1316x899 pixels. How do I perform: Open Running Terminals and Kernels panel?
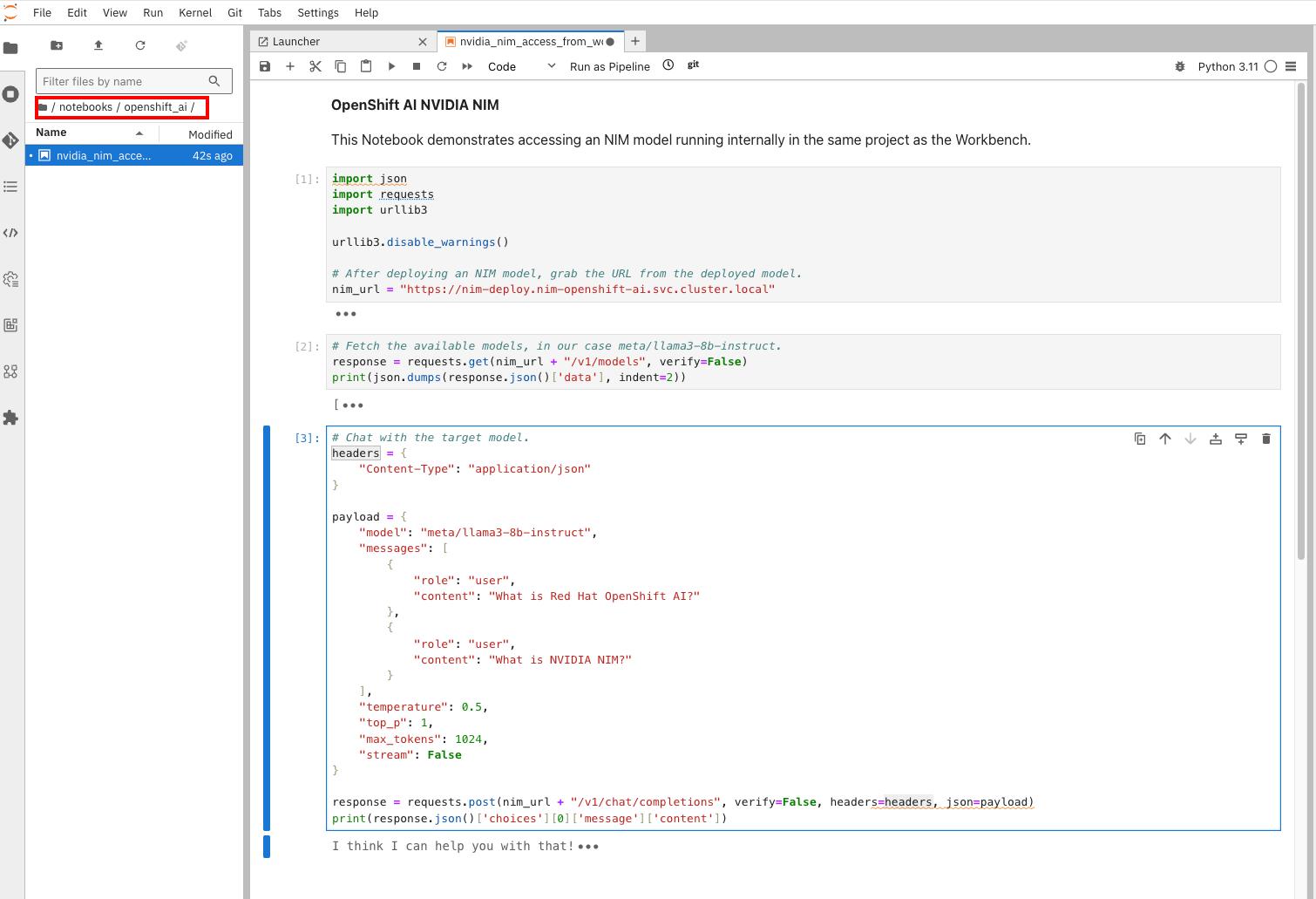coord(10,94)
